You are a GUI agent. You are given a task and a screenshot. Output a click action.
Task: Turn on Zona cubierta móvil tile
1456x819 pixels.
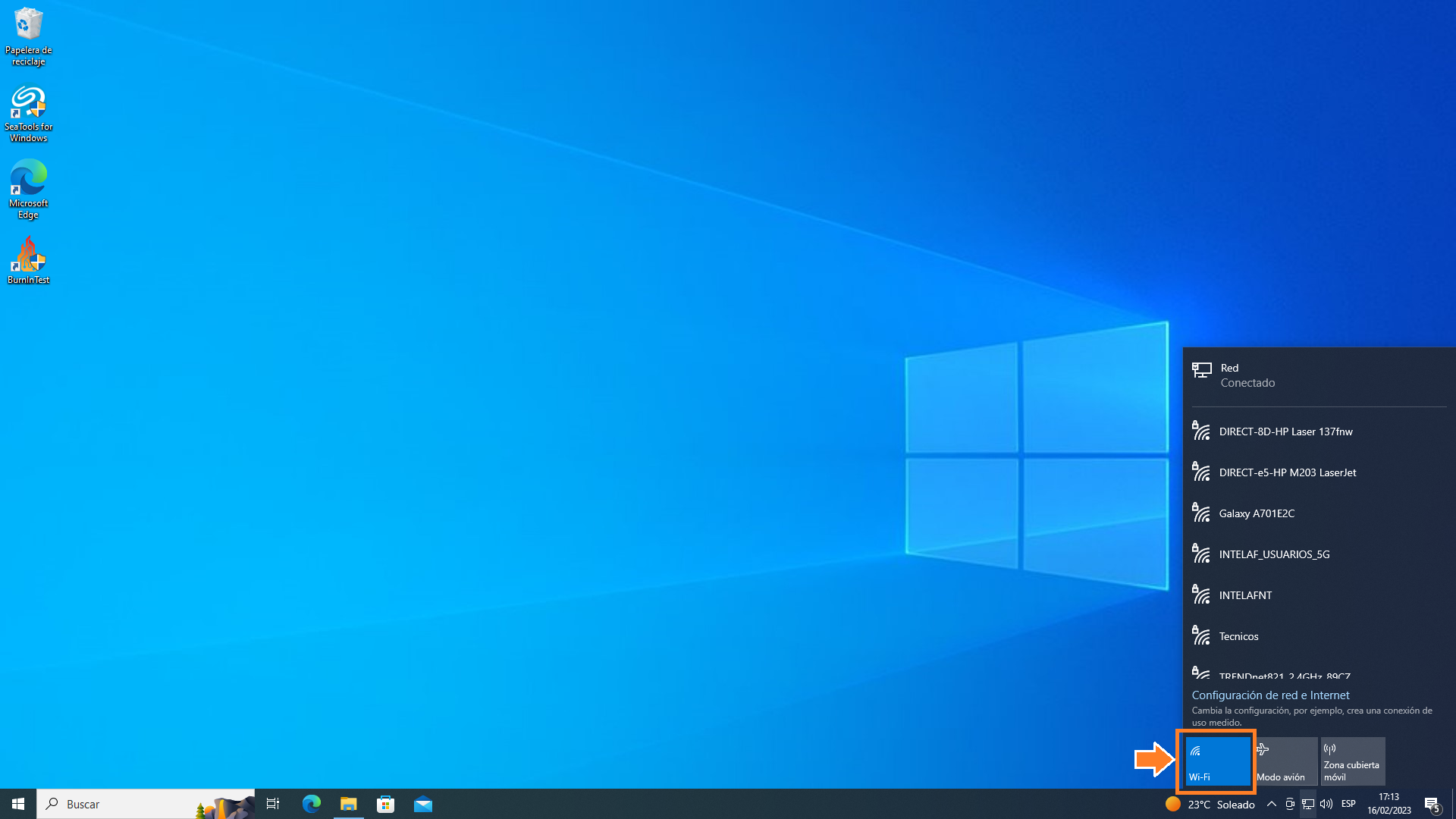1353,761
